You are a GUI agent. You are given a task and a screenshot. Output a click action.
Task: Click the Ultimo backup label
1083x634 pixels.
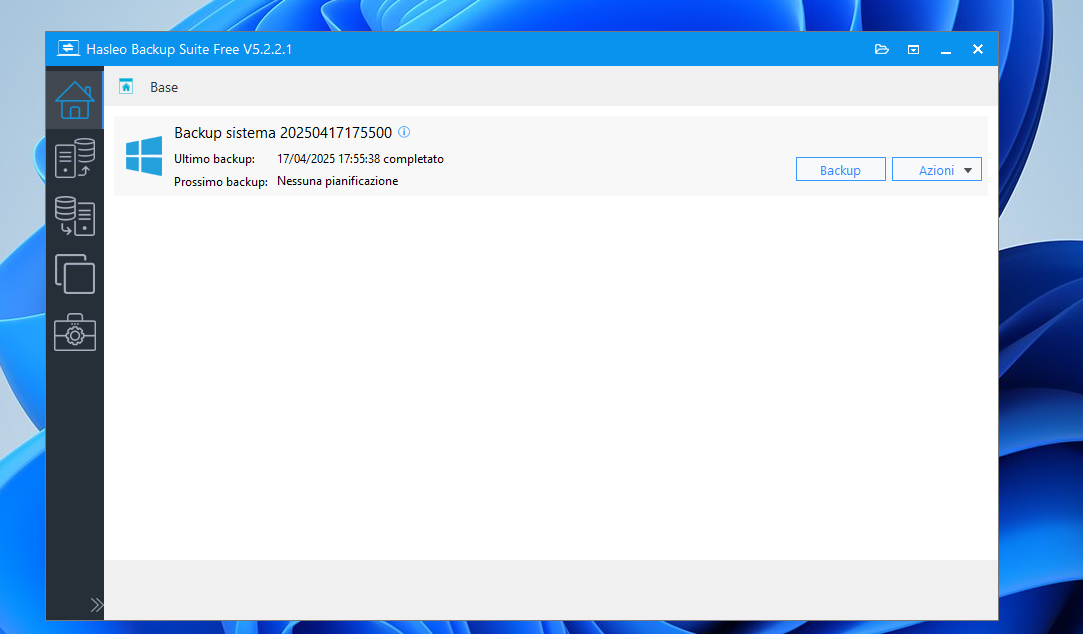coord(214,159)
